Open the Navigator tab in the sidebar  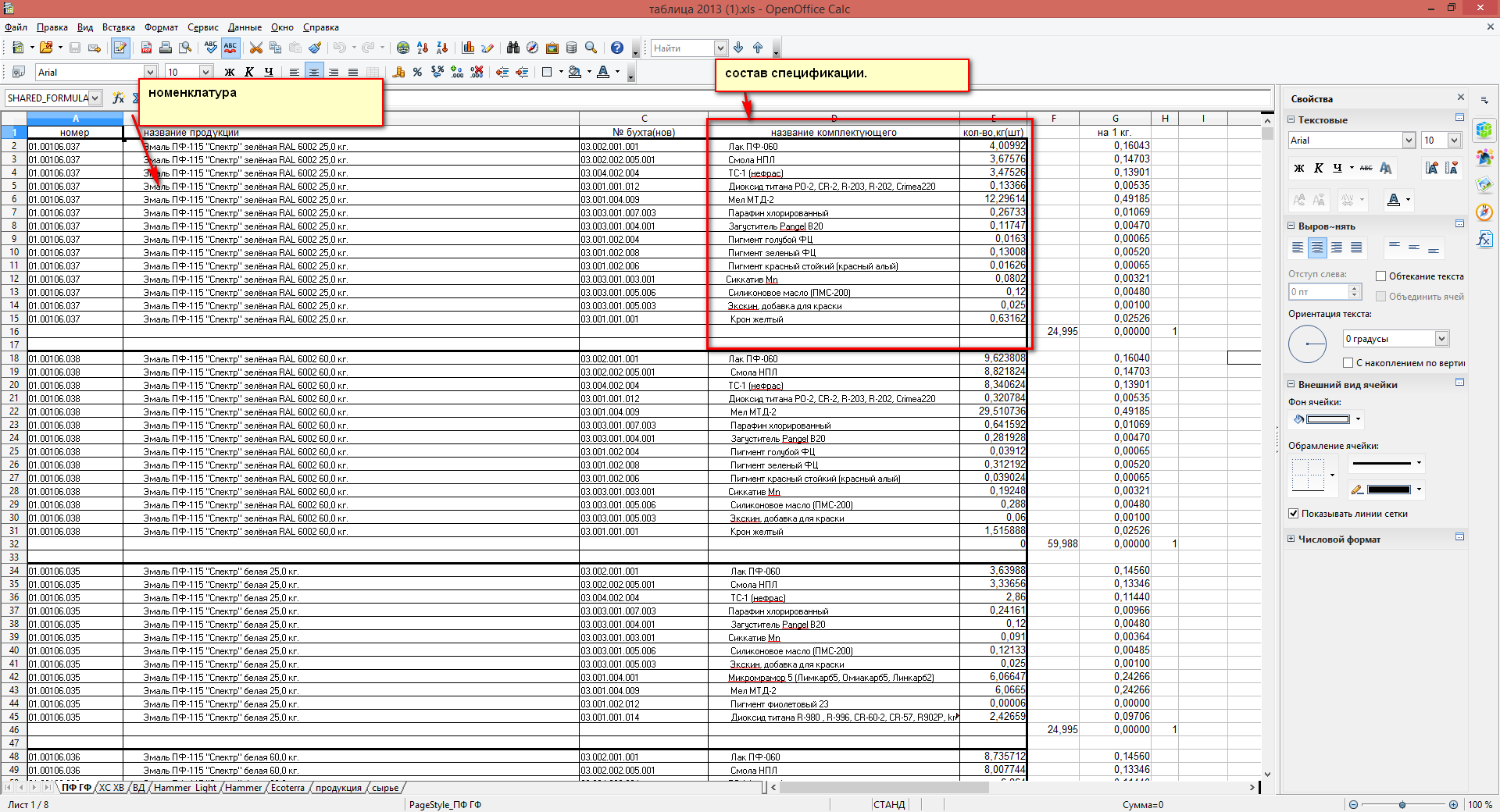coord(1484,212)
